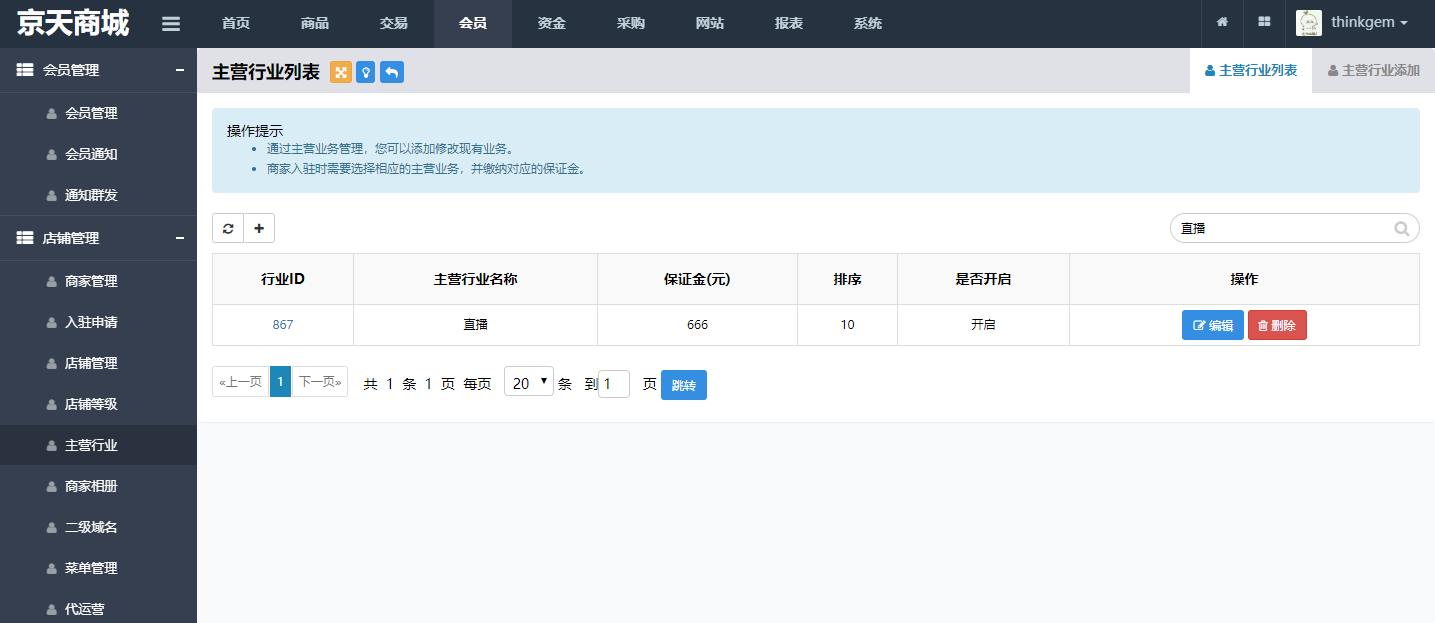Open the 首页 top menu

click(236, 24)
